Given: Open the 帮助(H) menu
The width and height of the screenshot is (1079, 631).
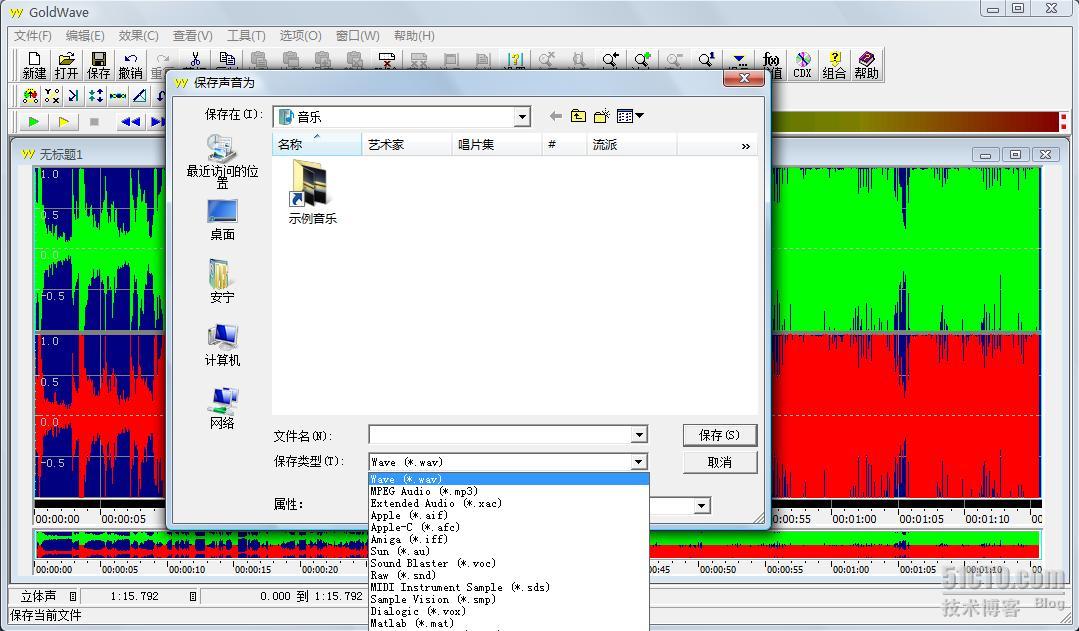Looking at the screenshot, I should pos(414,36).
